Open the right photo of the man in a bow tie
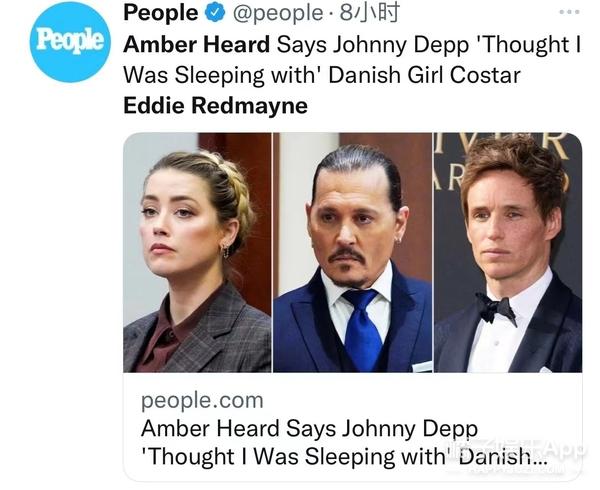Viewport: 600px width, 490px height. pos(508,252)
